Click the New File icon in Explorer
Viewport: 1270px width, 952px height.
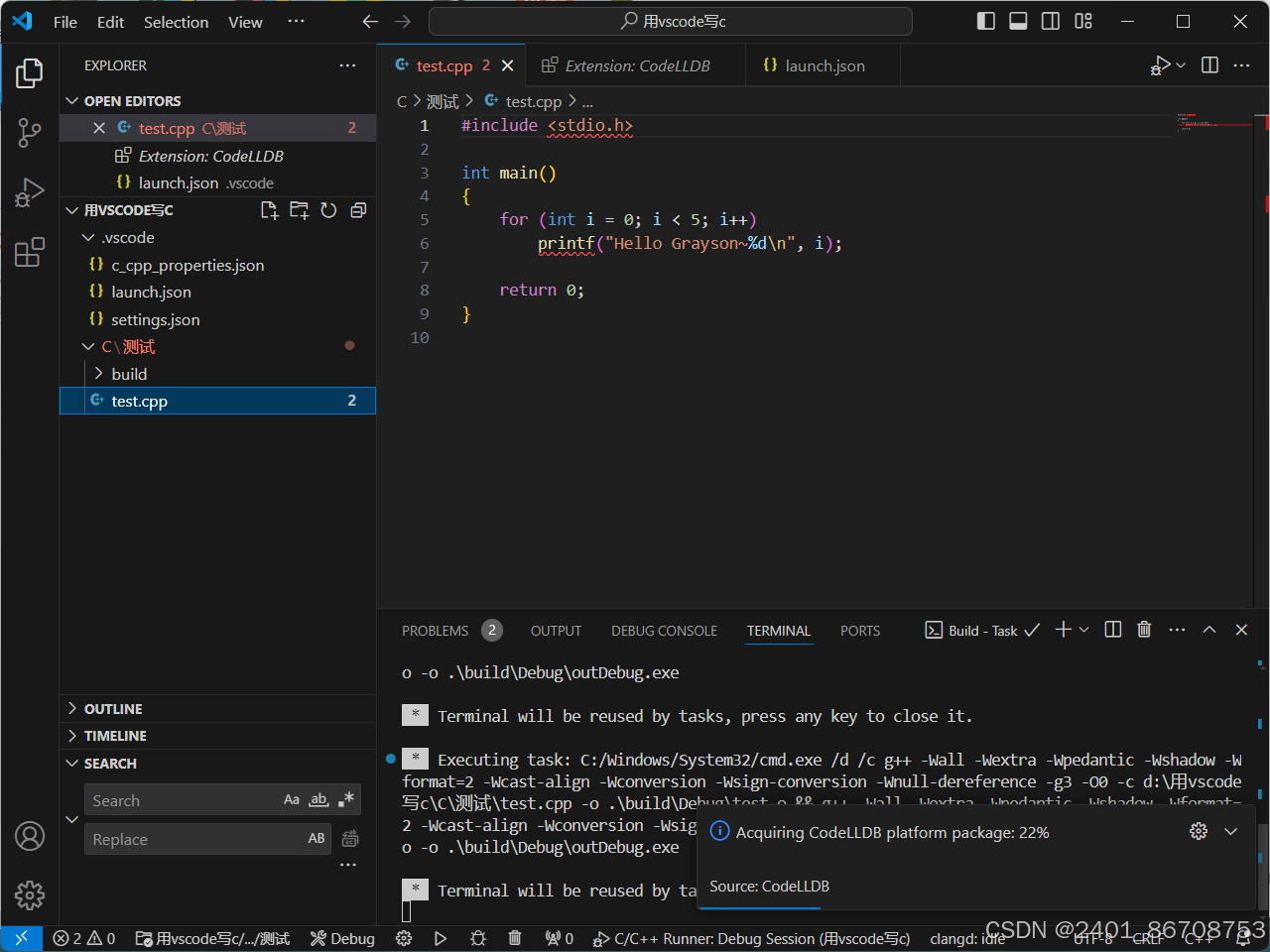[x=269, y=209]
